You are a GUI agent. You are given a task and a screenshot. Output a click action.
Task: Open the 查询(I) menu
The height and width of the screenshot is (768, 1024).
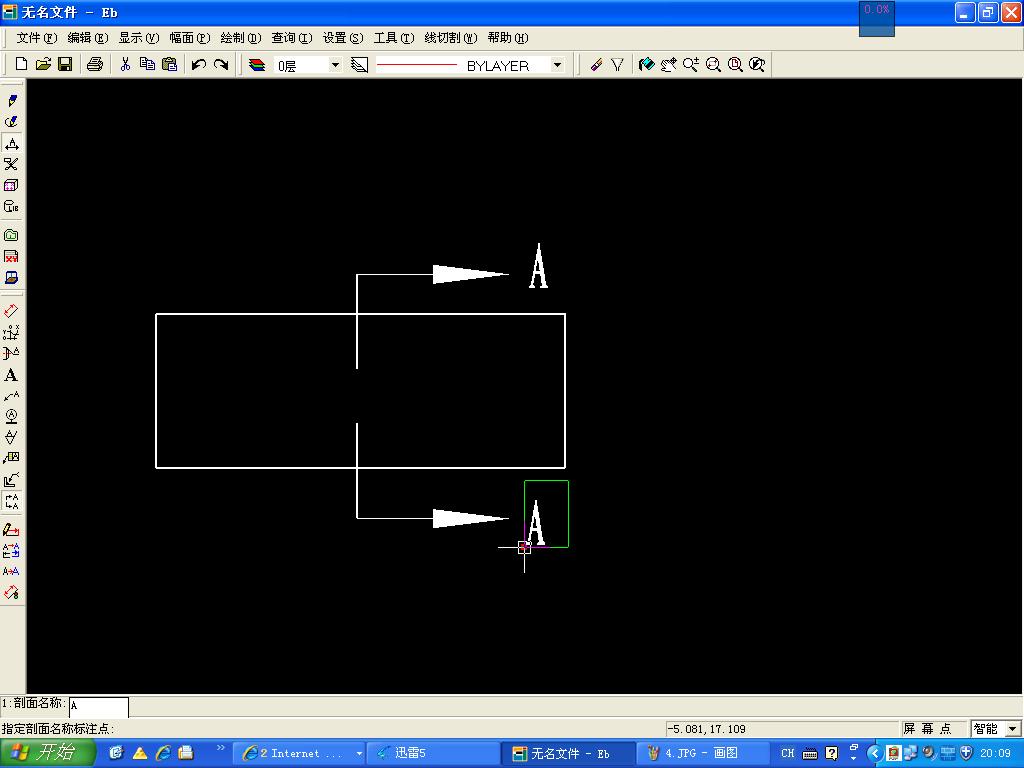click(x=291, y=38)
